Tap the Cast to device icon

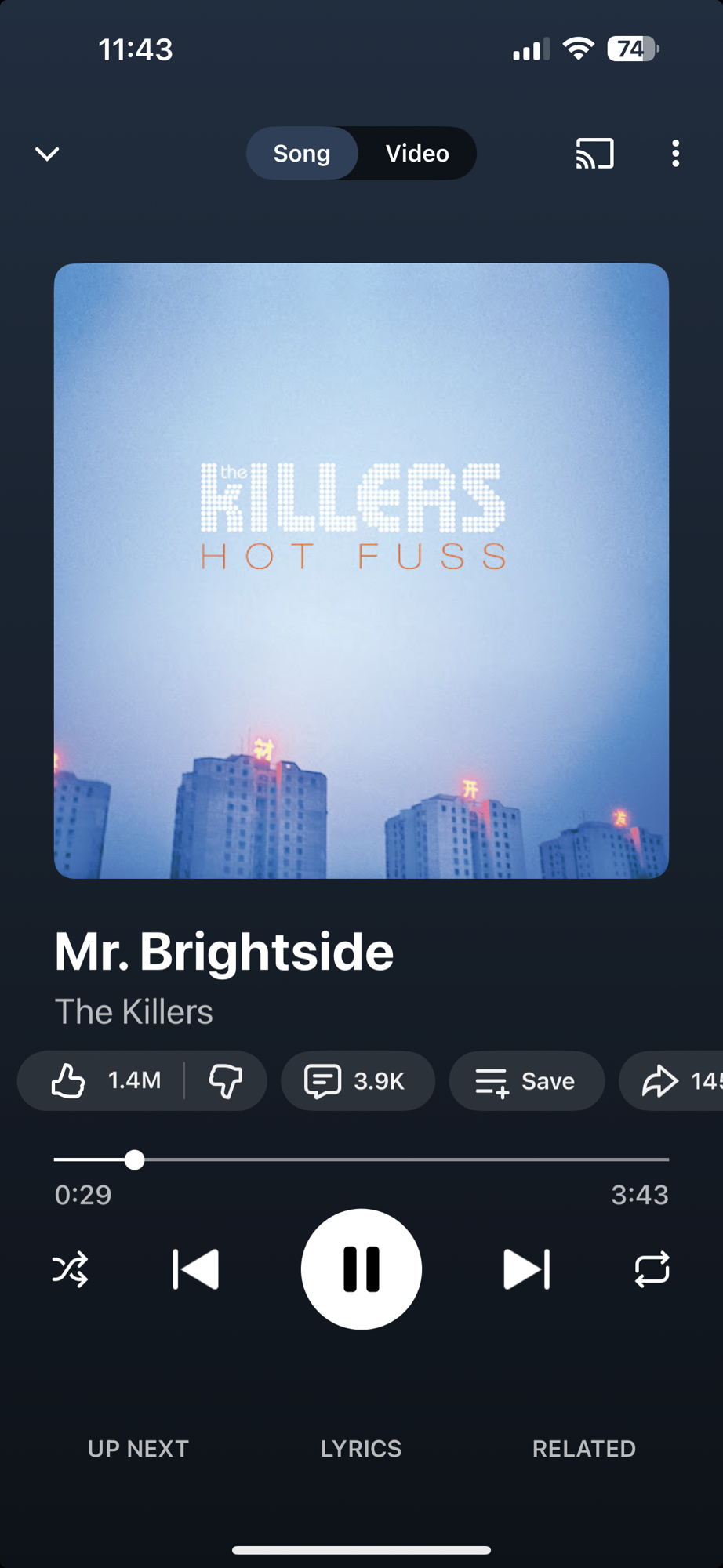[594, 154]
